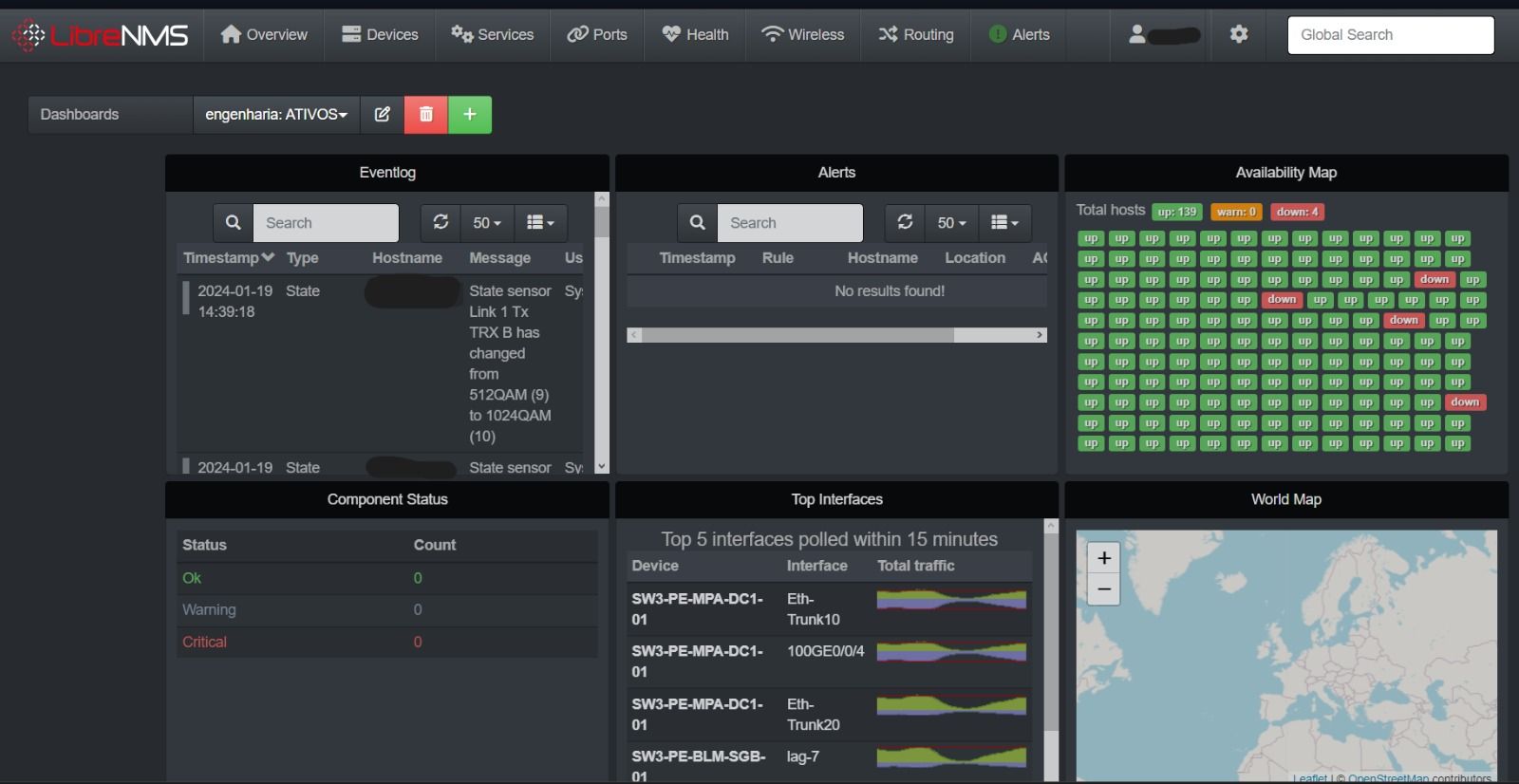Click the Eventlog search magnifier icon
Image resolution: width=1519 pixels, height=784 pixels.
click(x=234, y=222)
